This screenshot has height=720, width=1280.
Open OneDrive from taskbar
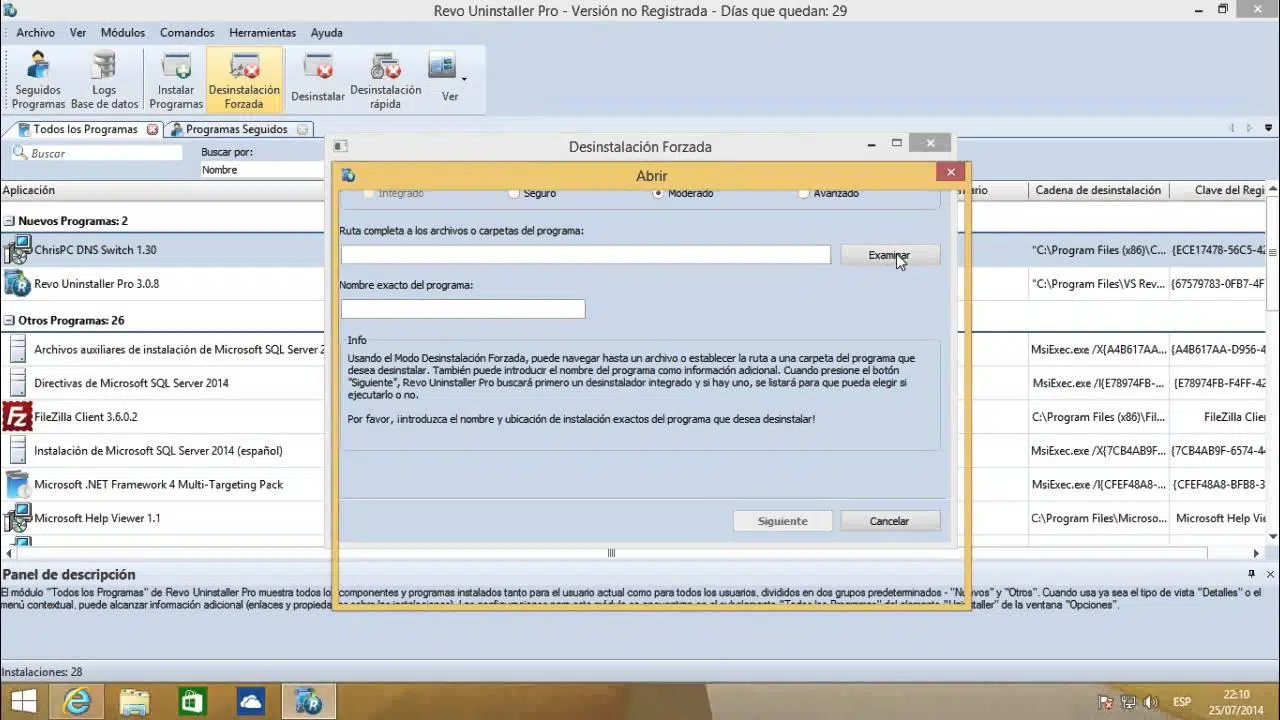[x=250, y=701]
